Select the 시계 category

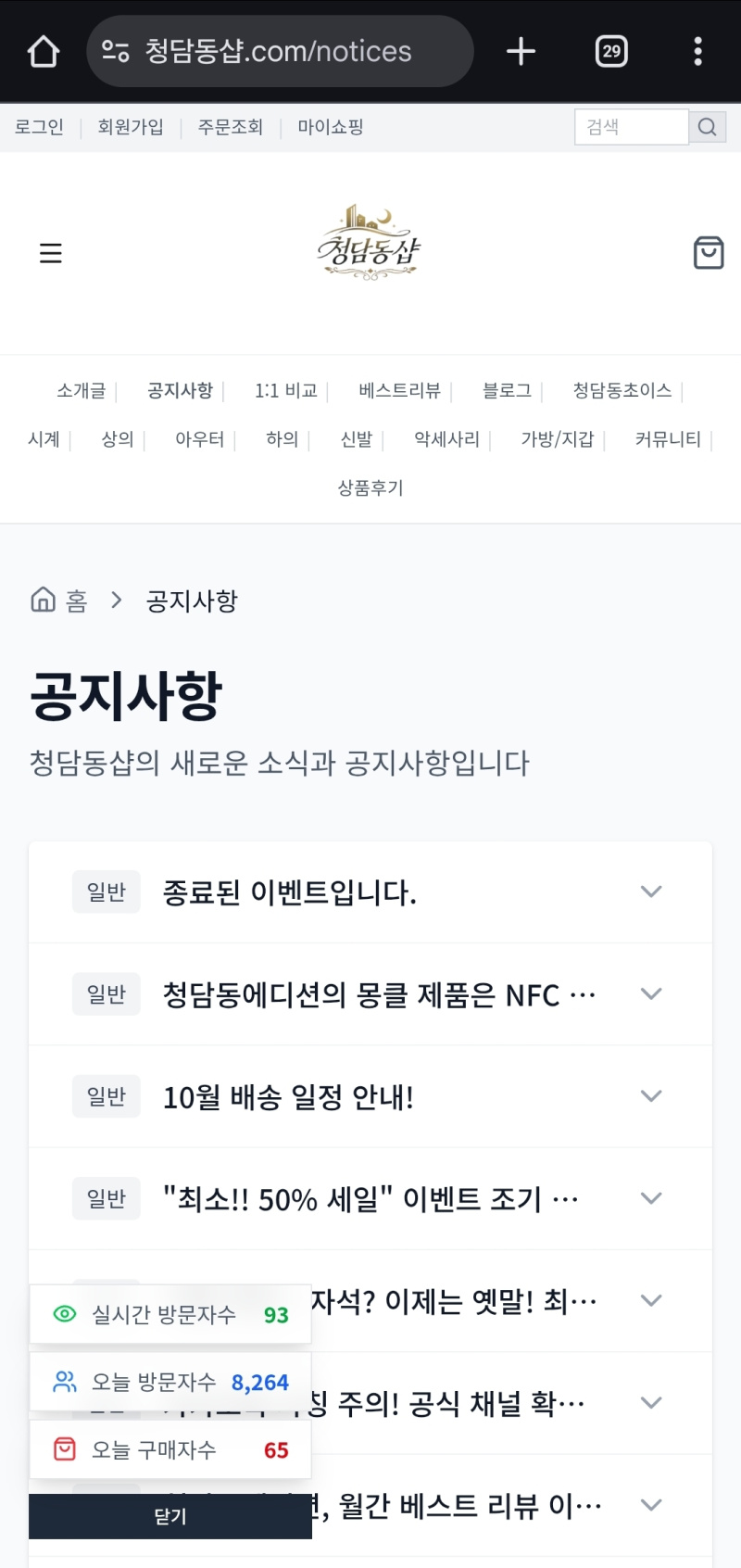[44, 439]
